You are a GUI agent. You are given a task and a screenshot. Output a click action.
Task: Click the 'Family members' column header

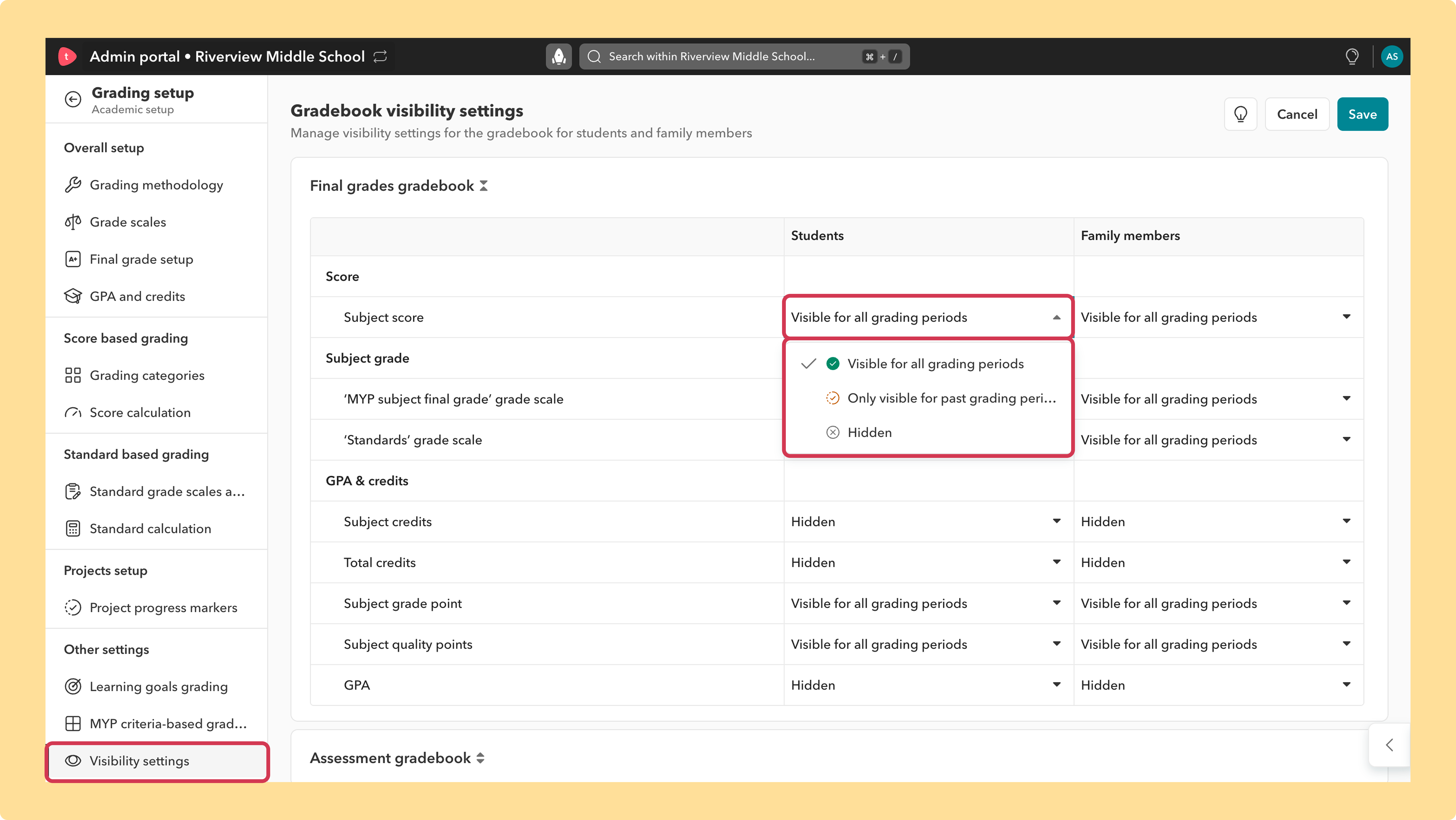[x=1130, y=236]
